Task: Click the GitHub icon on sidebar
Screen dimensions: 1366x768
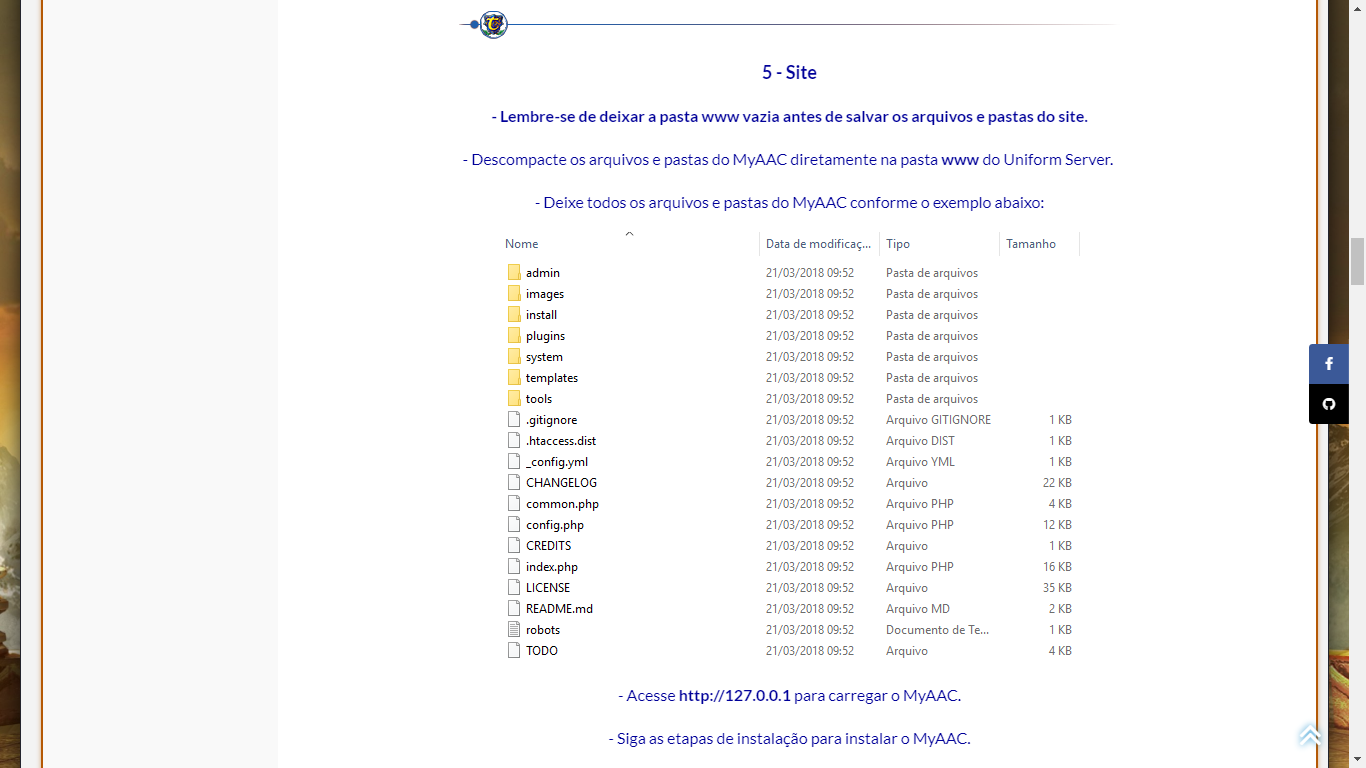Action: [x=1328, y=404]
